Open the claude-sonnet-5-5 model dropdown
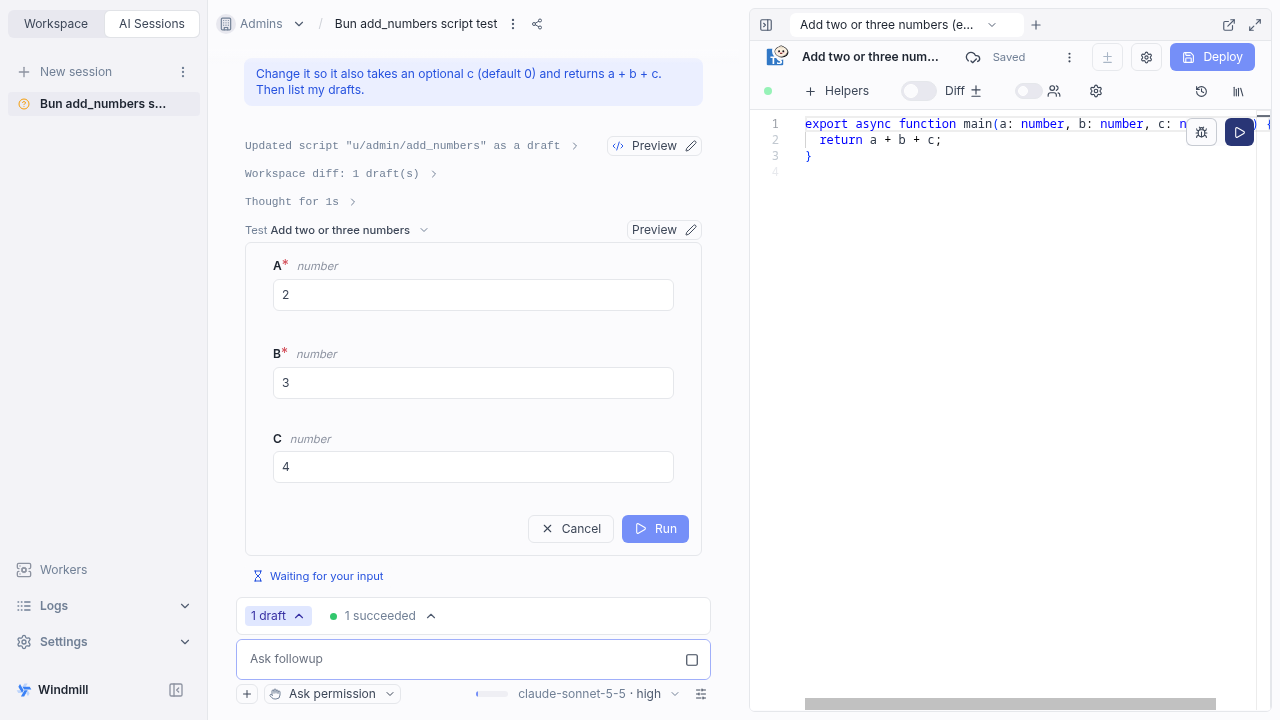This screenshot has height=720, width=1280. tap(598, 694)
